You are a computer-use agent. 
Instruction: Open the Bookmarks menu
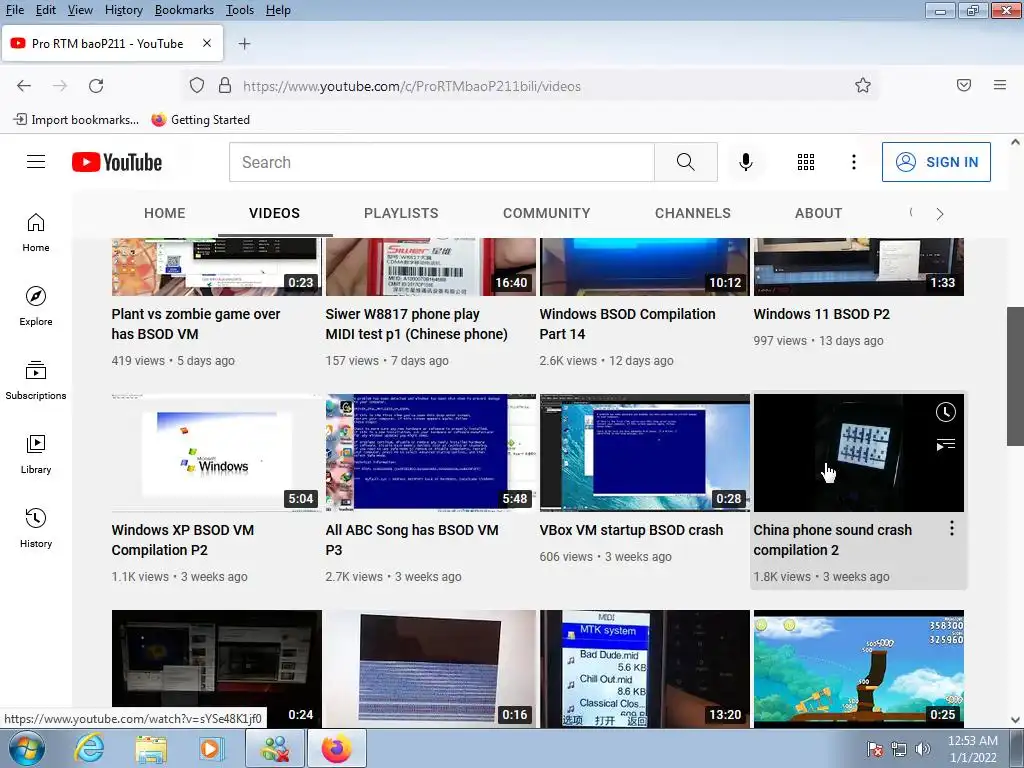coord(184,10)
